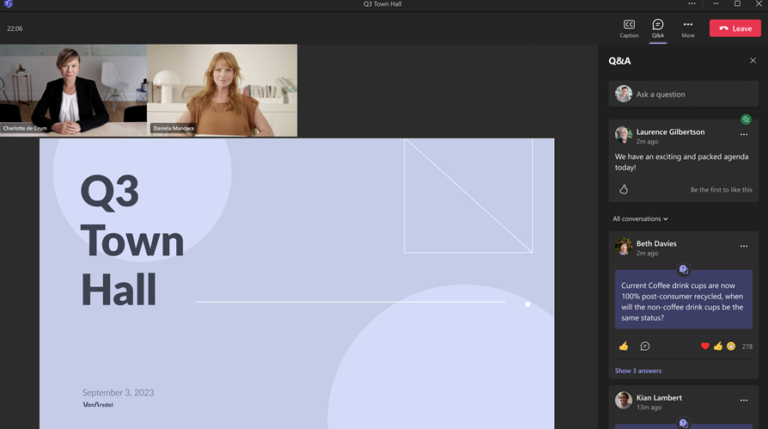Screen dimensions: 768x429
Task: Open options menu on Beth Davies' question
Action: [x=744, y=246]
